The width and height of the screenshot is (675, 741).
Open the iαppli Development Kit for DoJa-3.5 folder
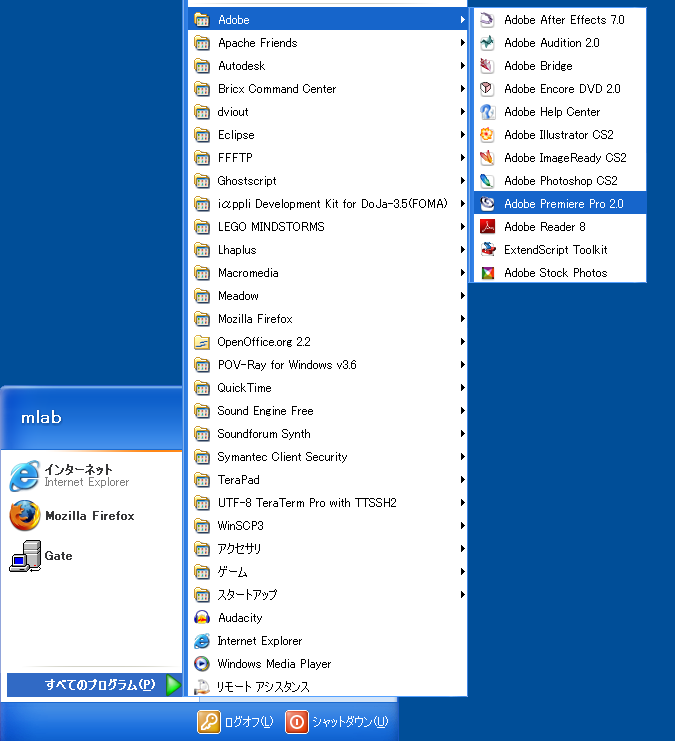click(x=328, y=204)
